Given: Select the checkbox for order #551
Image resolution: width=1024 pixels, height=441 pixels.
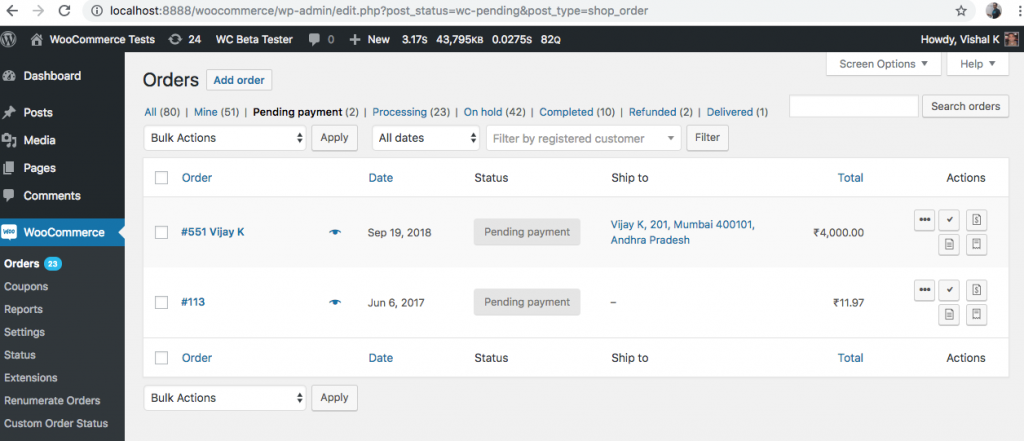Looking at the screenshot, I should [162, 232].
